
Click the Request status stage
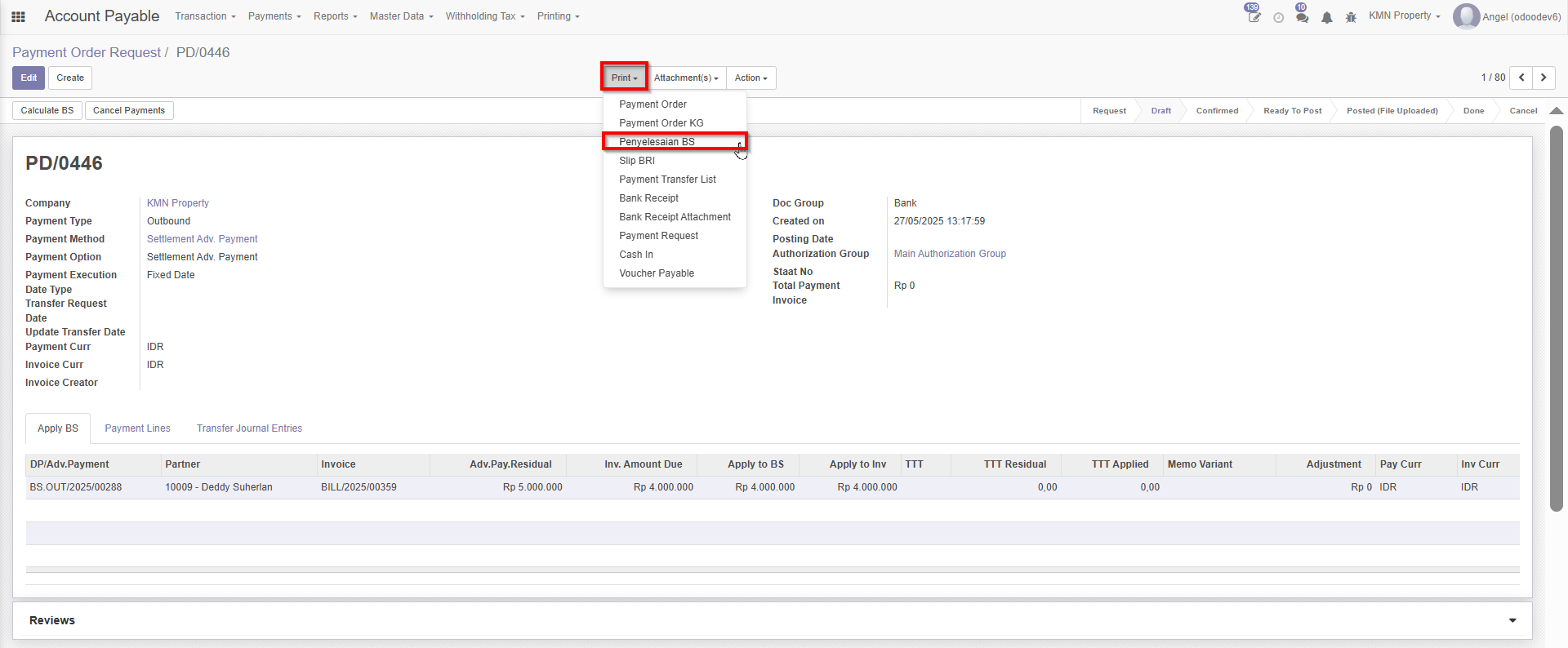1109,111
